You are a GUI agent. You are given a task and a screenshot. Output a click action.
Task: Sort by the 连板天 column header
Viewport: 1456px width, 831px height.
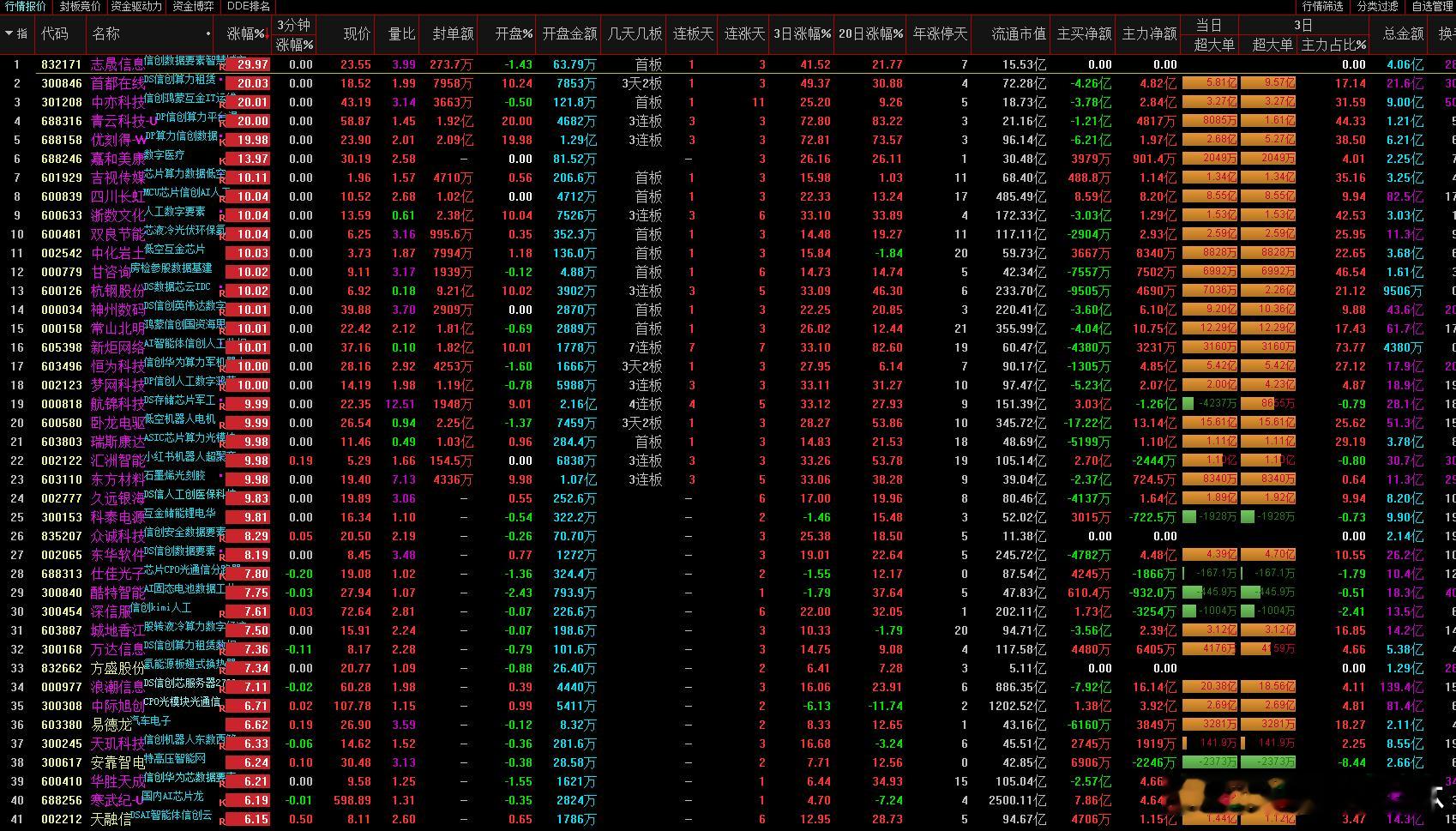(x=693, y=33)
